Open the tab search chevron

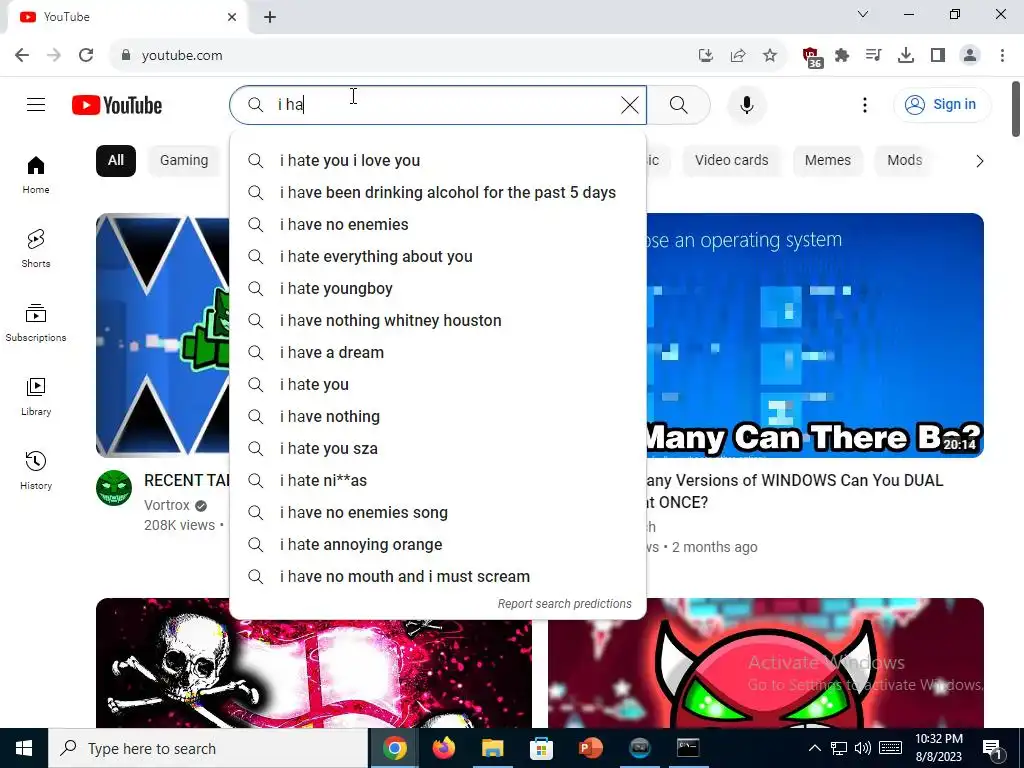(863, 14)
